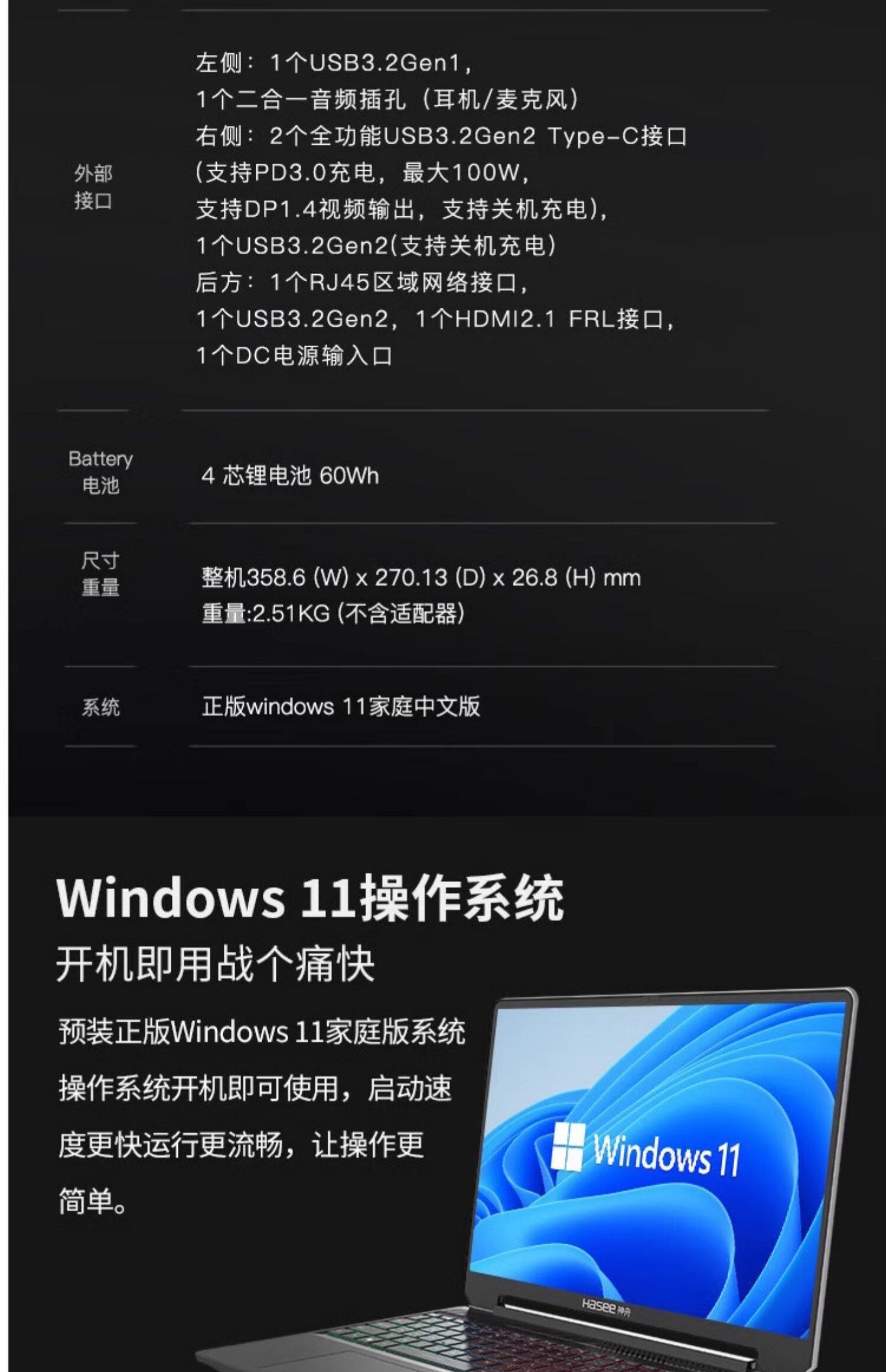Click the HDMI2.1 FRL接口 line
The height and width of the screenshot is (1372, 886).
click(x=435, y=319)
